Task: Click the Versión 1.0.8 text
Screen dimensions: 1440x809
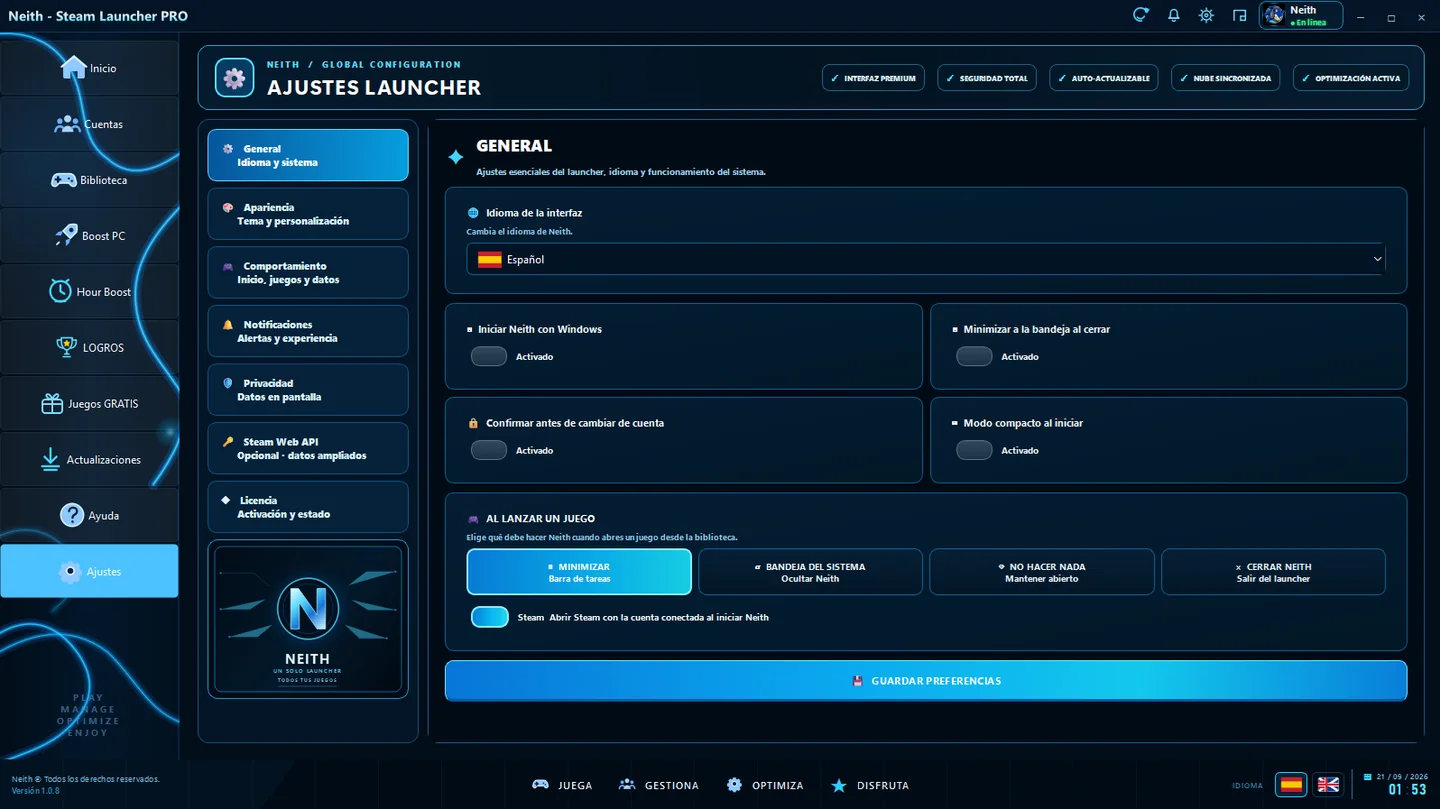Action: click(36, 791)
